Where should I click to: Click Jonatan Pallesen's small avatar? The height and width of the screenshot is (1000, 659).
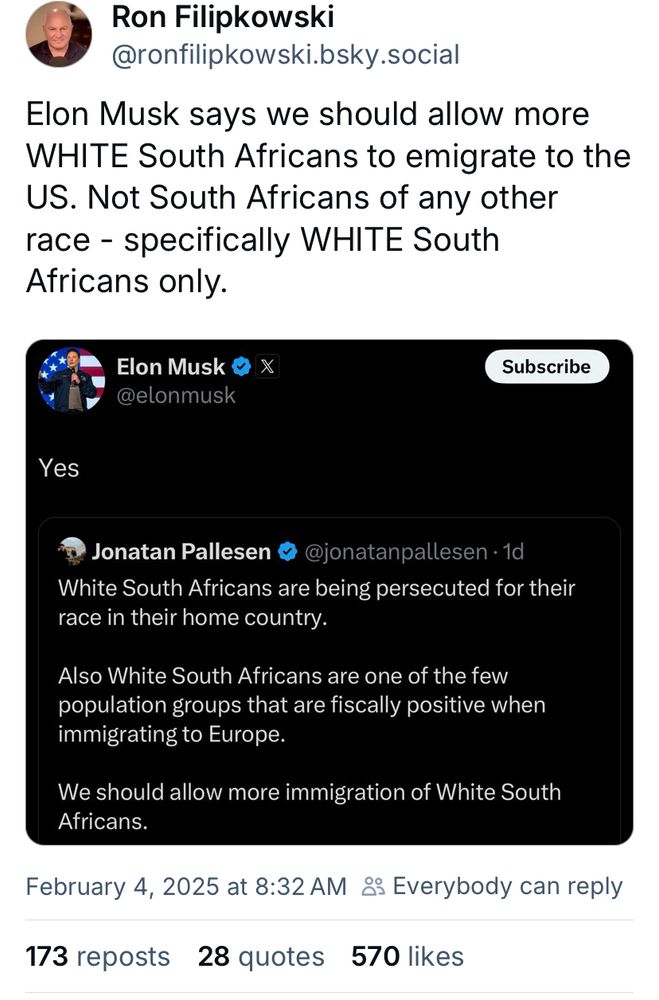[72, 551]
